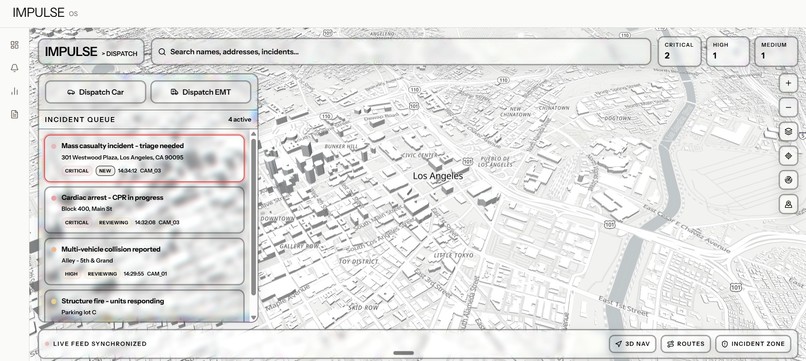Click CRITICAL badge on Mass casualty card
The width and height of the screenshot is (806, 361).
point(77,171)
